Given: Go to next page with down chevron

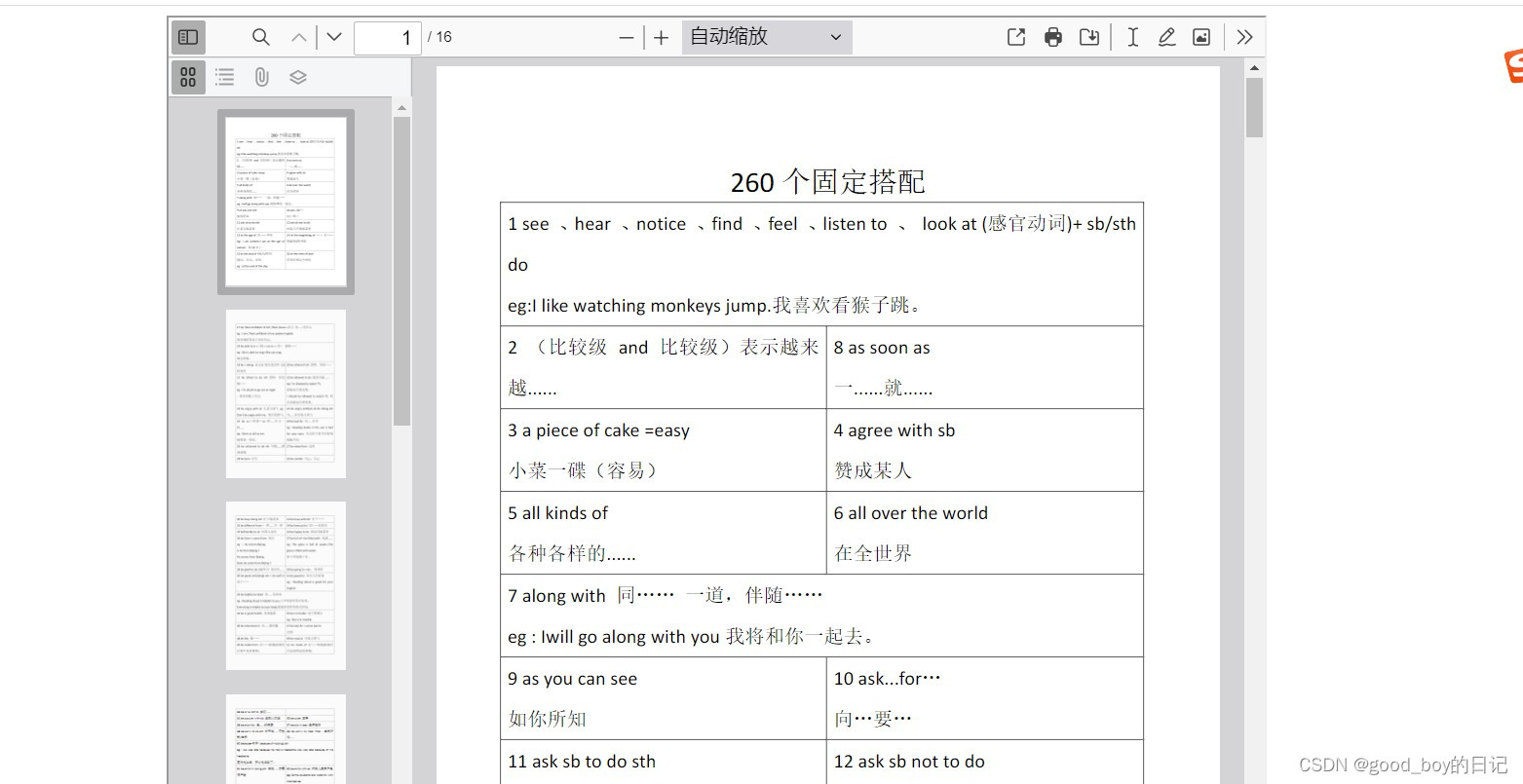Looking at the screenshot, I should tap(333, 36).
